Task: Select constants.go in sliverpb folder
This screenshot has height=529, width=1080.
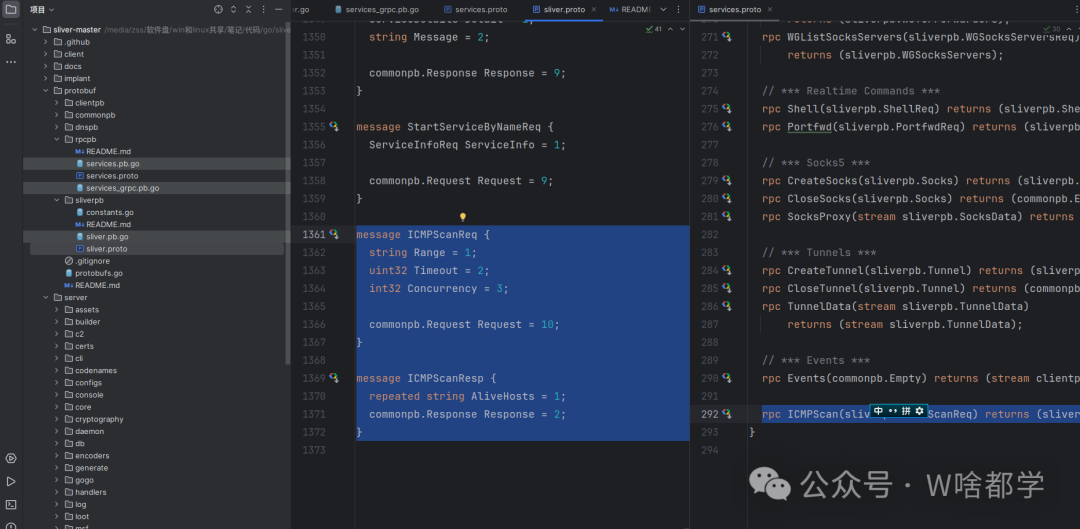Action: (x=109, y=213)
